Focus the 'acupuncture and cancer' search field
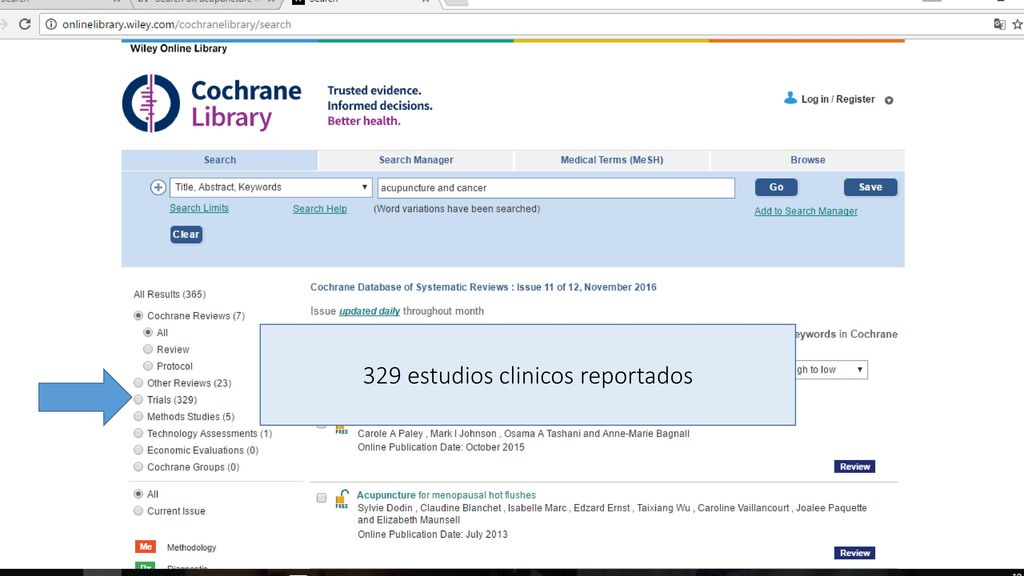 556,188
